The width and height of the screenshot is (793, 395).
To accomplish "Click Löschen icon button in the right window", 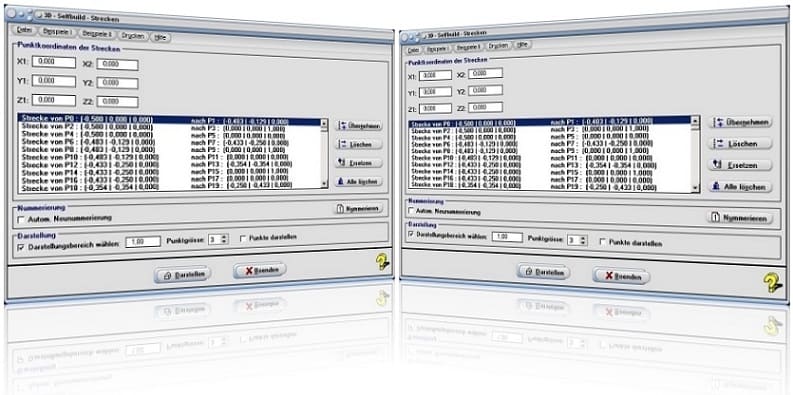I will tap(740, 144).
